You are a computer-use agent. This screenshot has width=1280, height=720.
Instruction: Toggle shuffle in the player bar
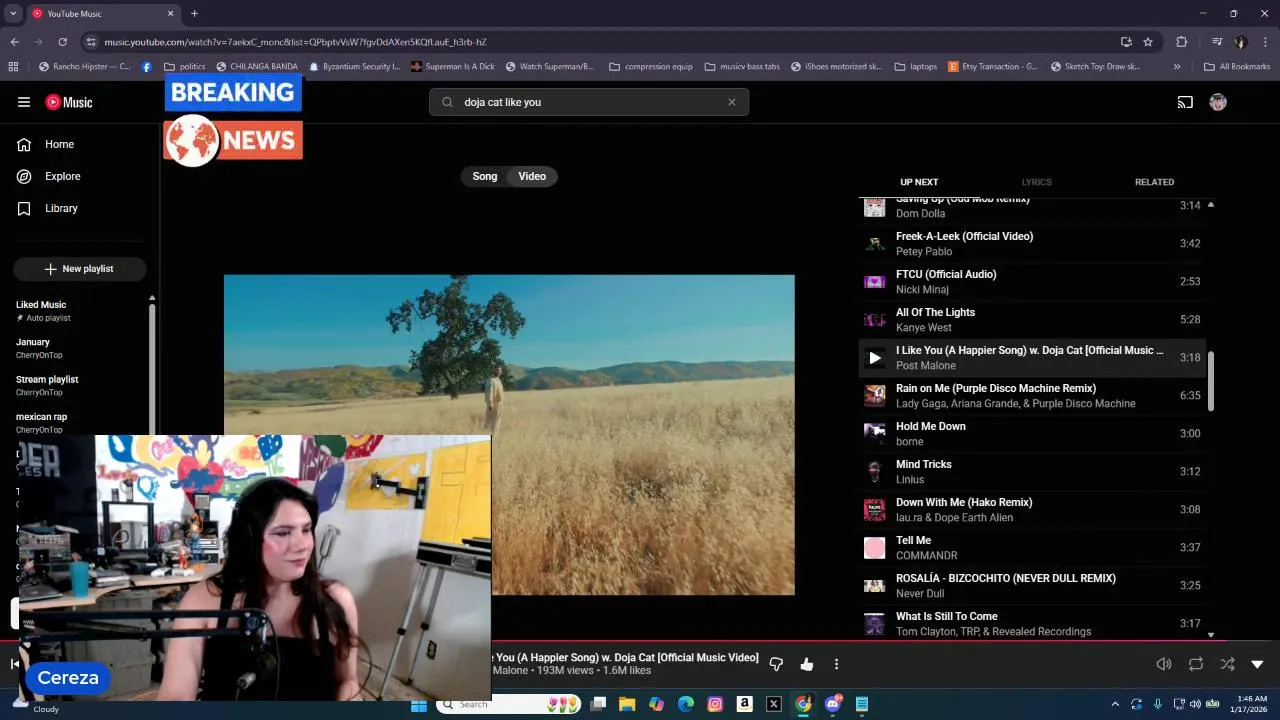tap(1227, 664)
